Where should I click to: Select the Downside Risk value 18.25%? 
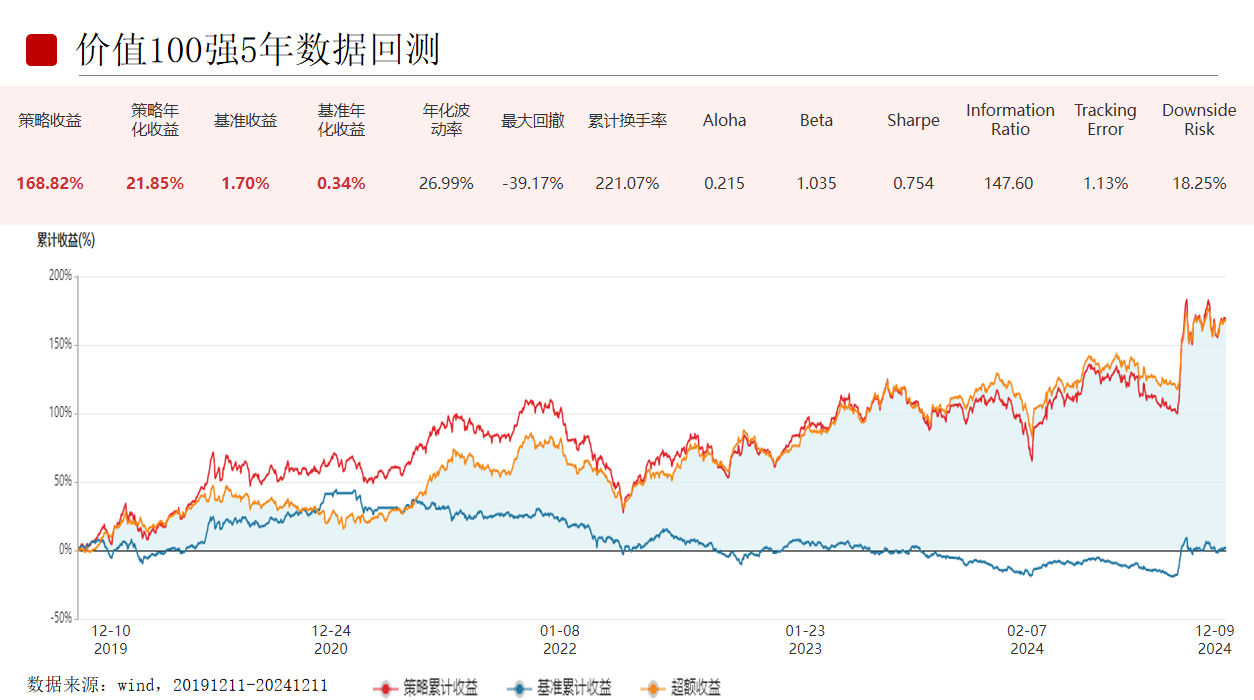click(x=1199, y=184)
